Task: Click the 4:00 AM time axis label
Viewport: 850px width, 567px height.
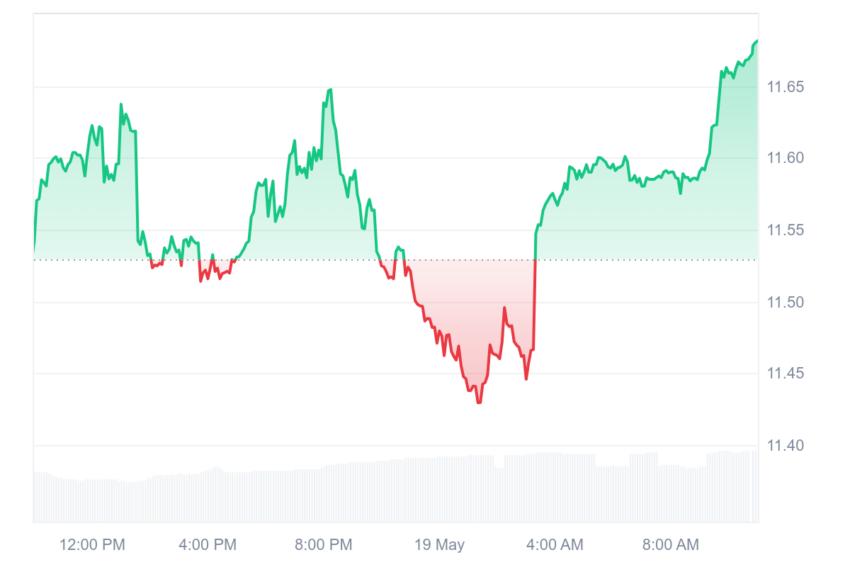Action: 555,544
